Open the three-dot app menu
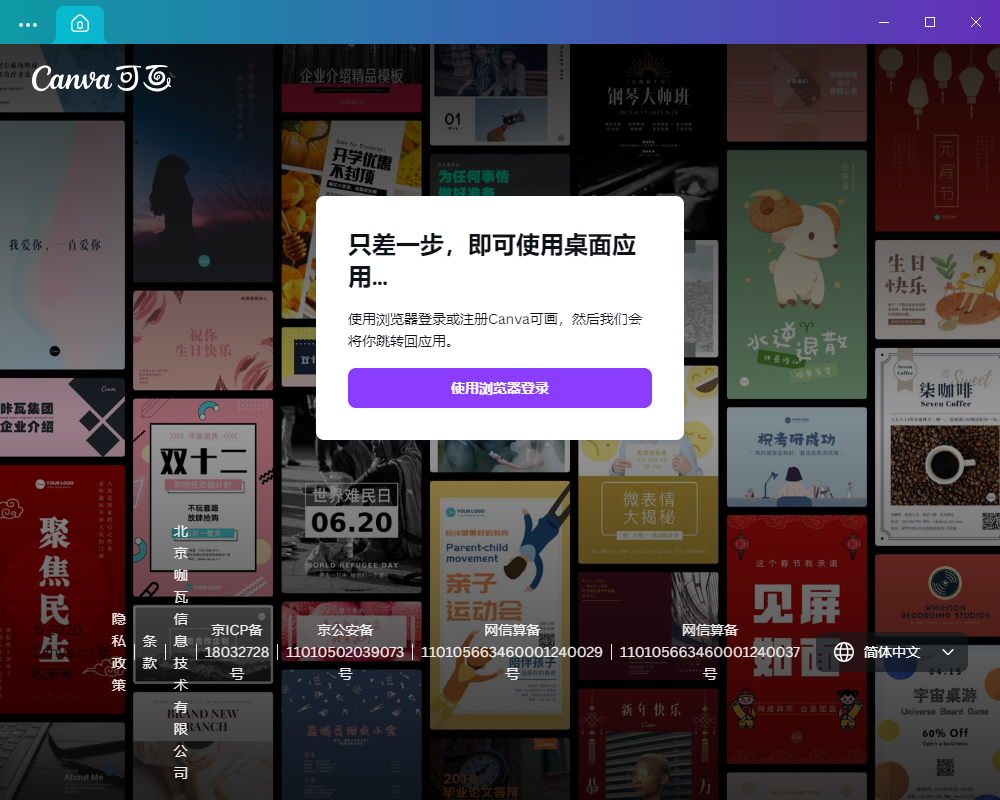1000x800 pixels. (27, 25)
